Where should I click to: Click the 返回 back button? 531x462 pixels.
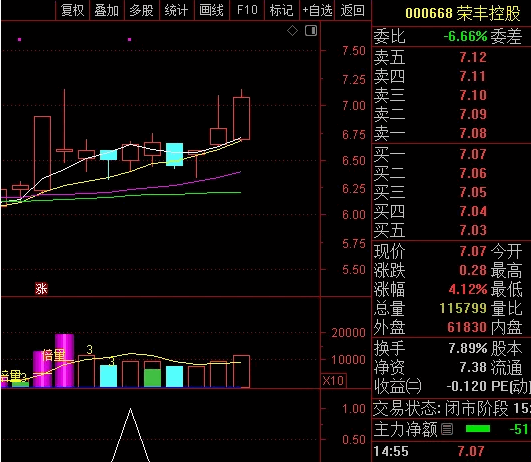pyautogui.click(x=353, y=10)
